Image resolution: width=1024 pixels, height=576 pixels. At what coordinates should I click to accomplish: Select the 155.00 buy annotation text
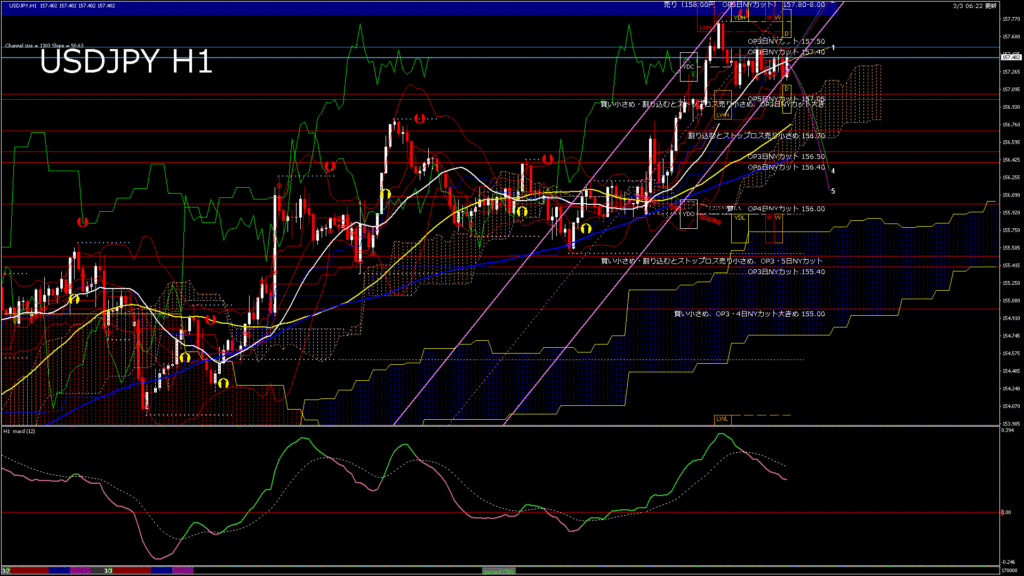click(x=749, y=313)
